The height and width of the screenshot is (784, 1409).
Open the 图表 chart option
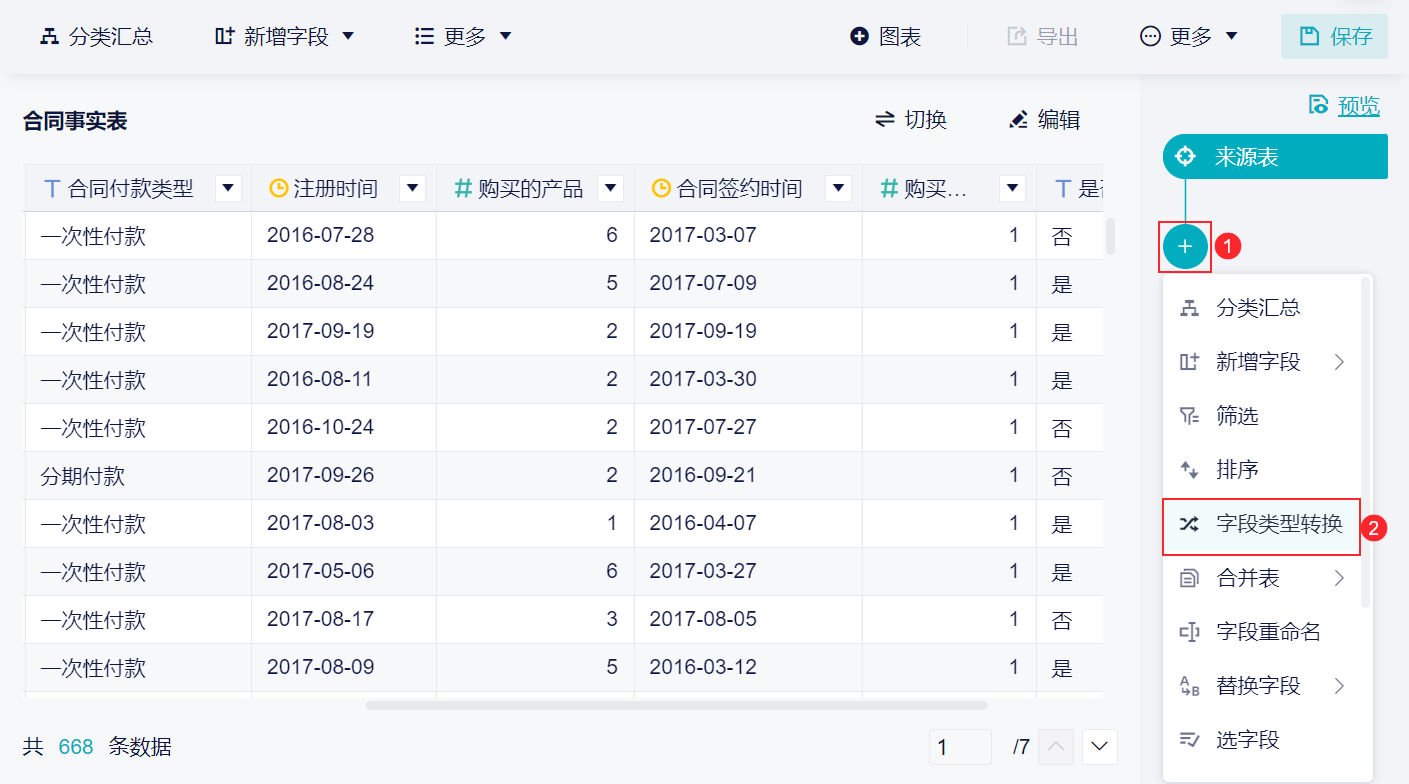pos(886,37)
